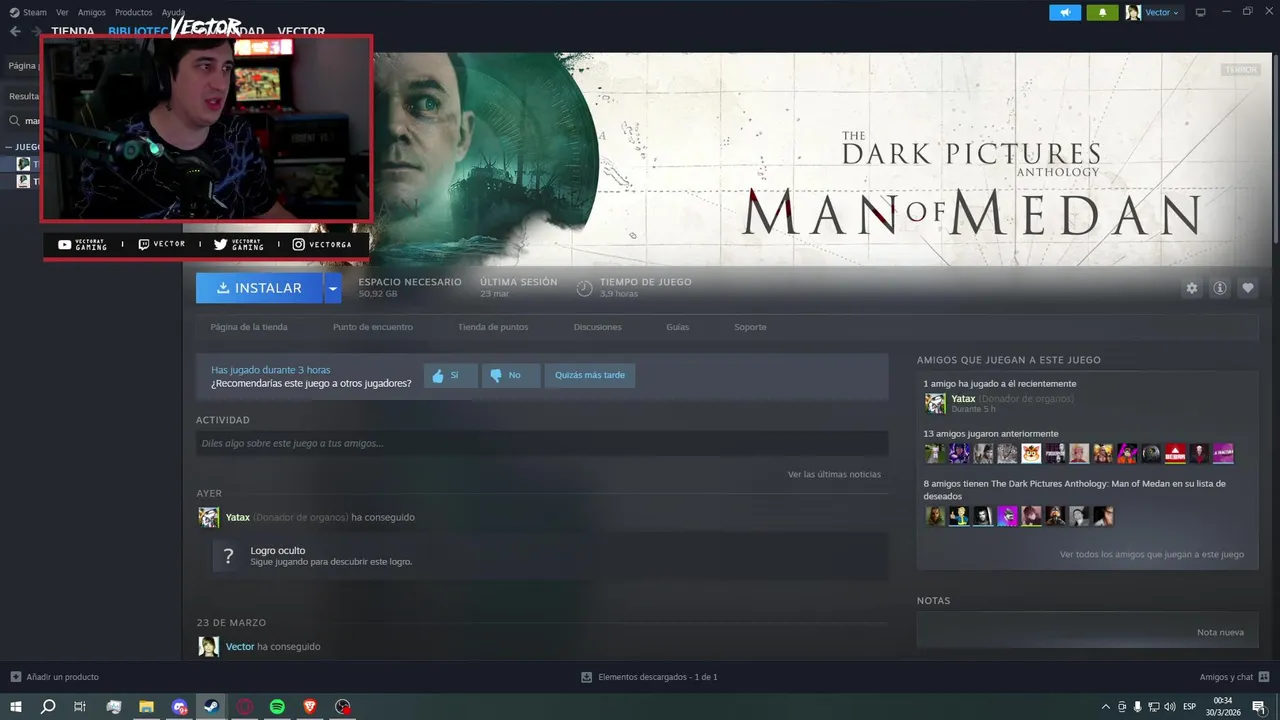Open Windows taskbar search
The height and width of the screenshot is (720, 1280).
pyautogui.click(x=48, y=707)
